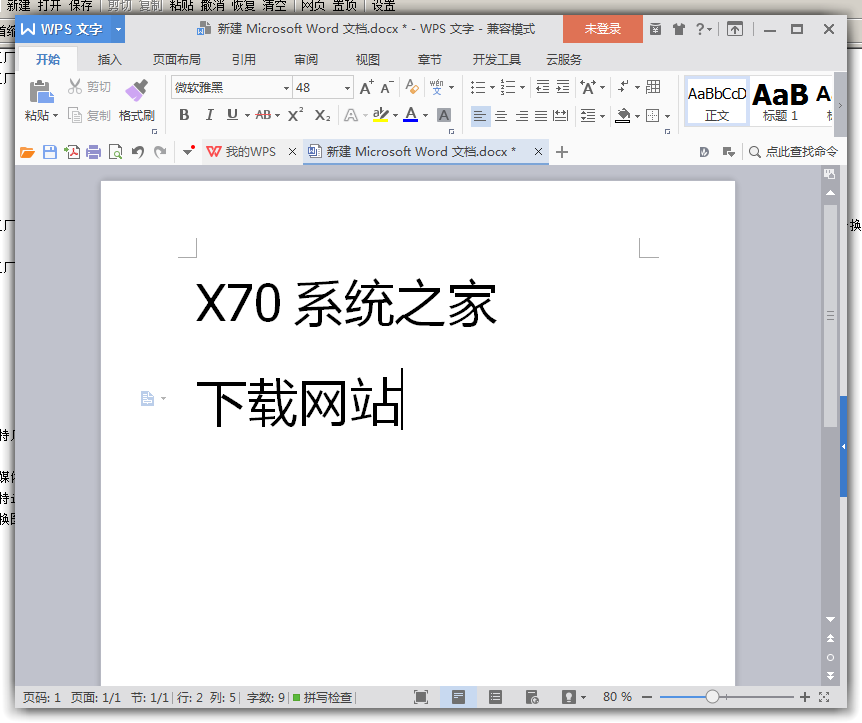Adjust the zoom slider handle
The height and width of the screenshot is (723, 862).
point(712,697)
